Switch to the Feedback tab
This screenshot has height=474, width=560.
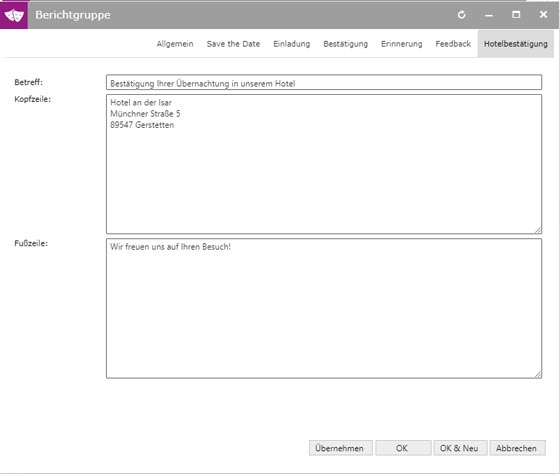point(453,44)
